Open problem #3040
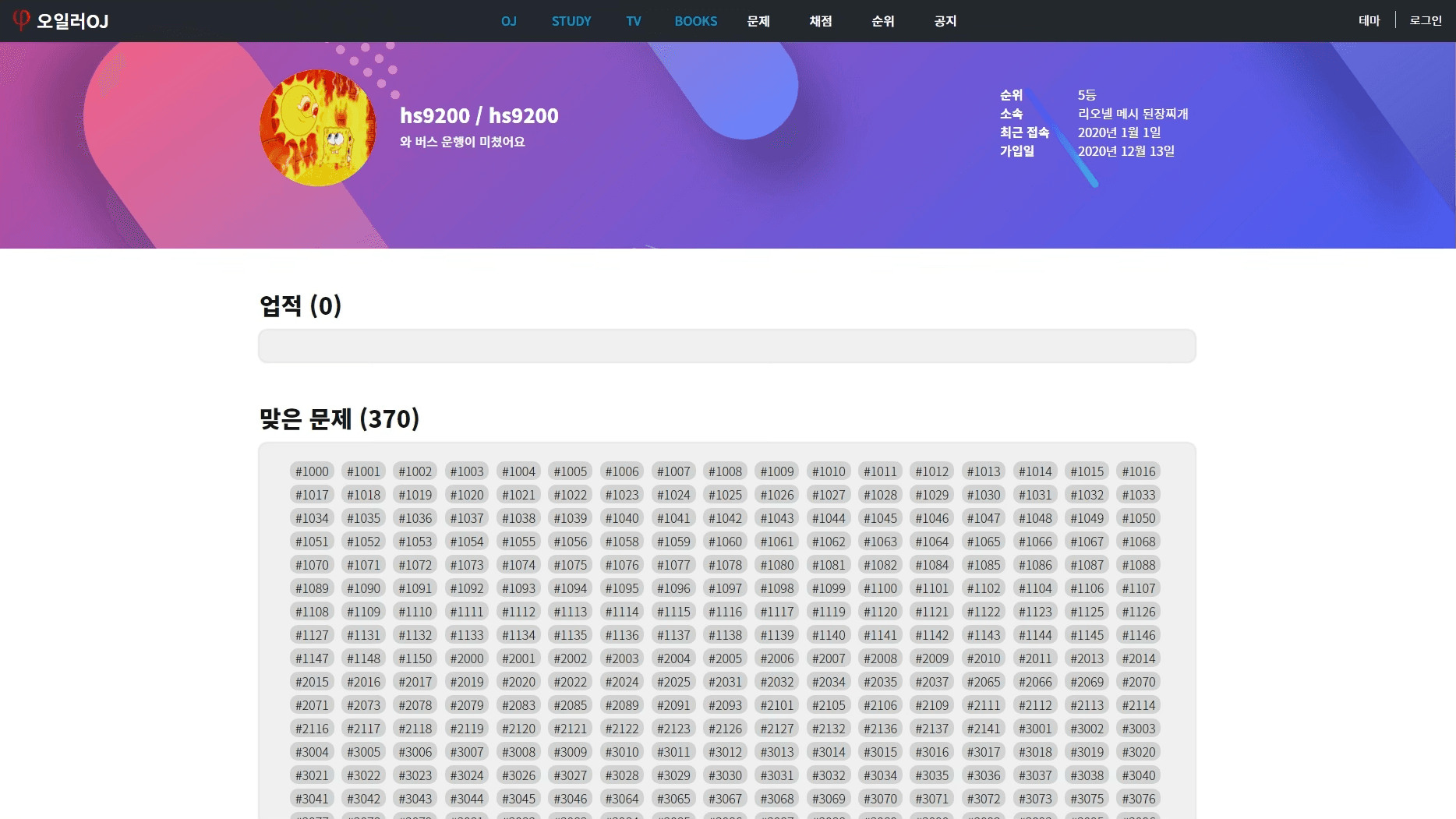 coord(1139,775)
